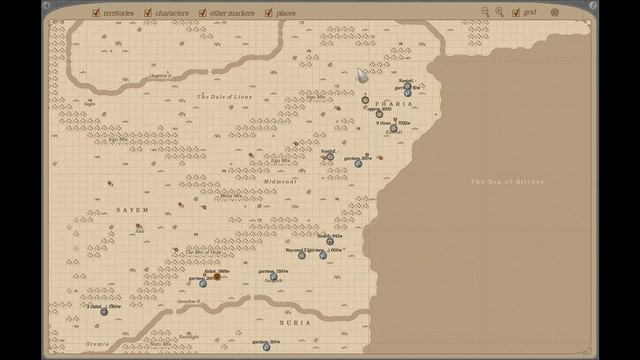Click 'The Dale of Lione' label
The image size is (640, 360).
pos(224,97)
